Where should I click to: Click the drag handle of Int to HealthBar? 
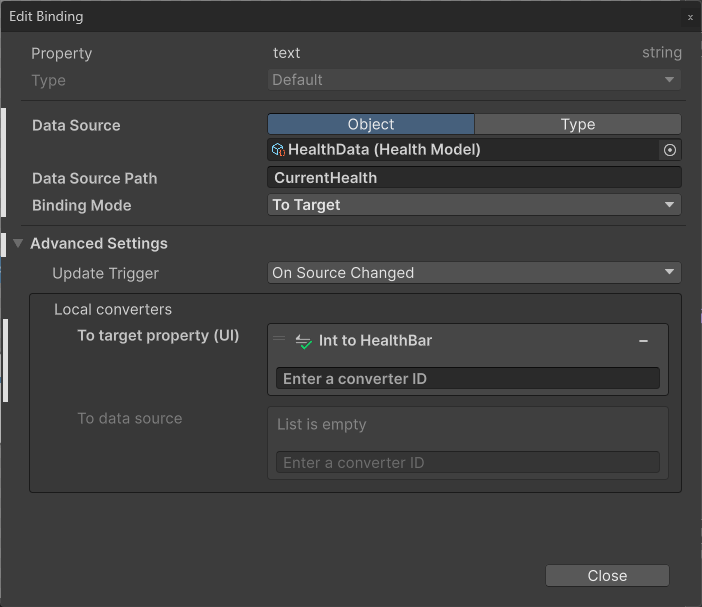279,340
